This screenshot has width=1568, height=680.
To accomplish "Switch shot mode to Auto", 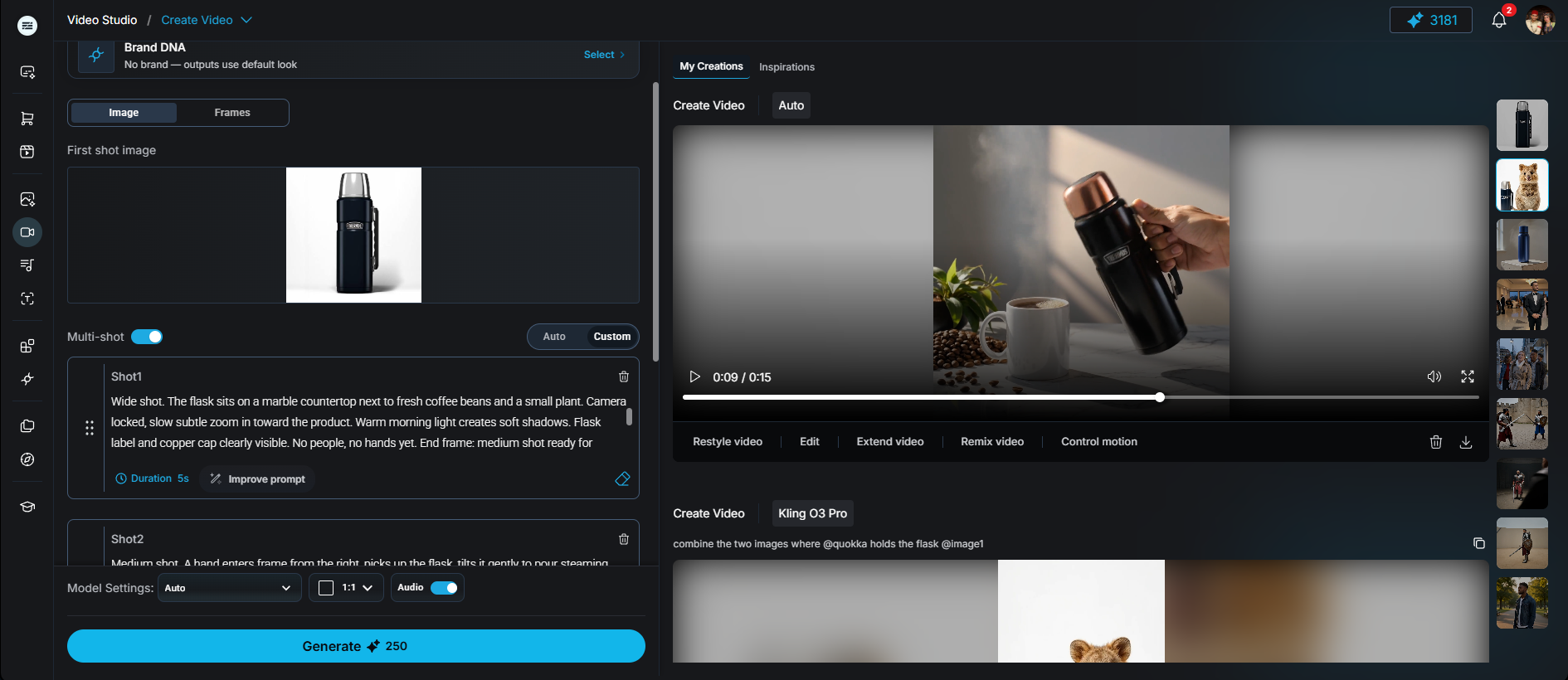I will pos(554,337).
